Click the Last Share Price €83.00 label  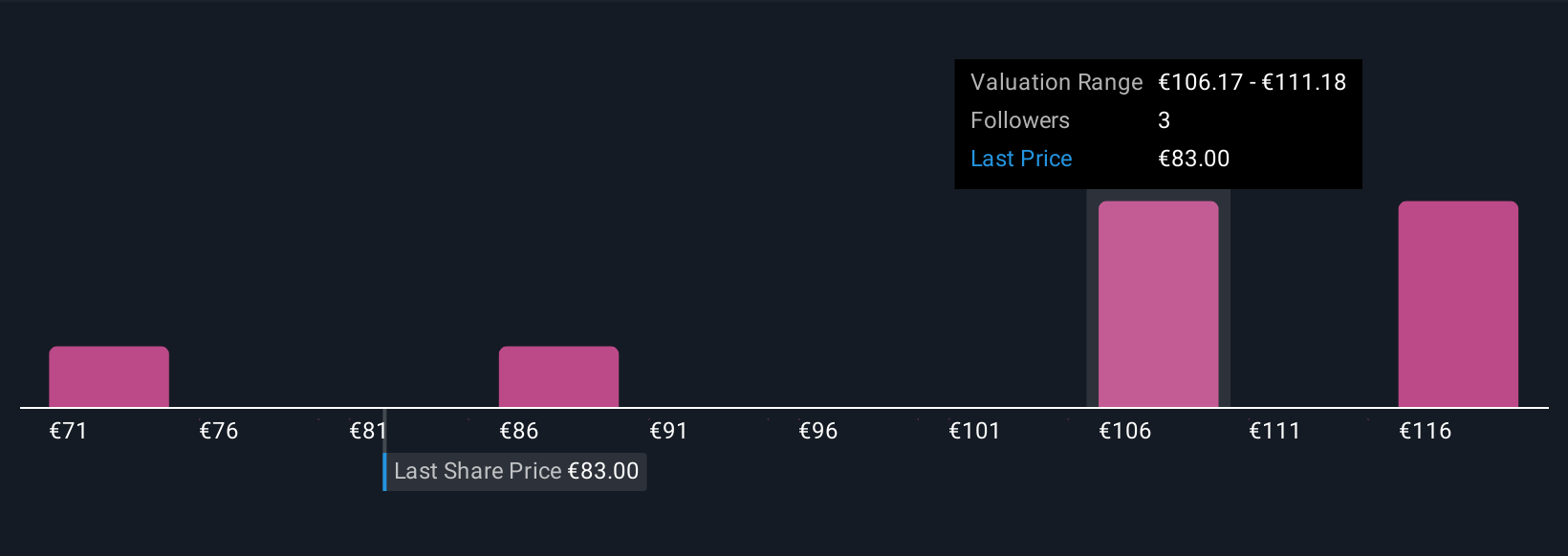tap(516, 471)
